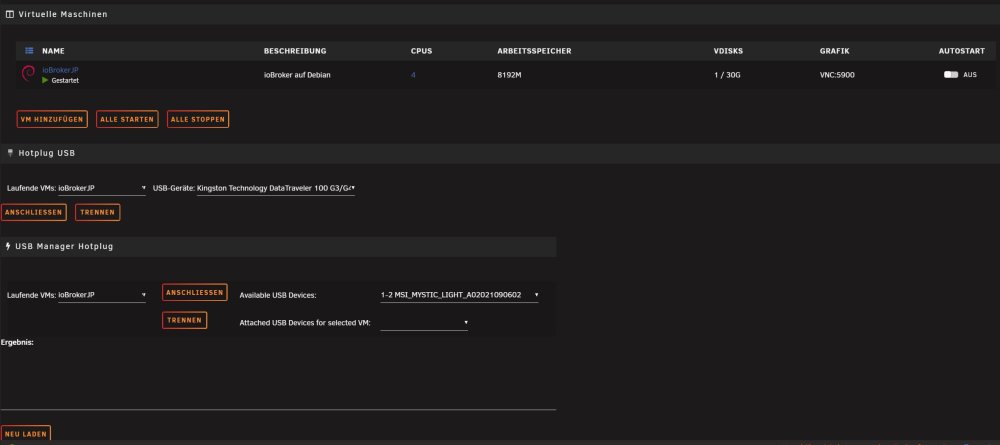The image size is (1000, 445).
Task: Open USB-Geräte Kingston DataTraveler dropdown
Action: (x=276, y=188)
